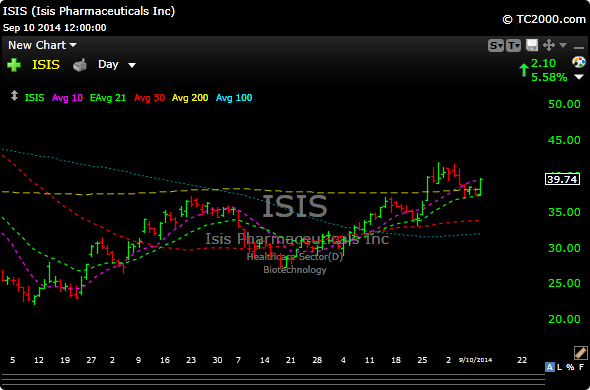This screenshot has width=590, height=390.
Task: Expand the white arrow below the palette
Action: (579, 77)
